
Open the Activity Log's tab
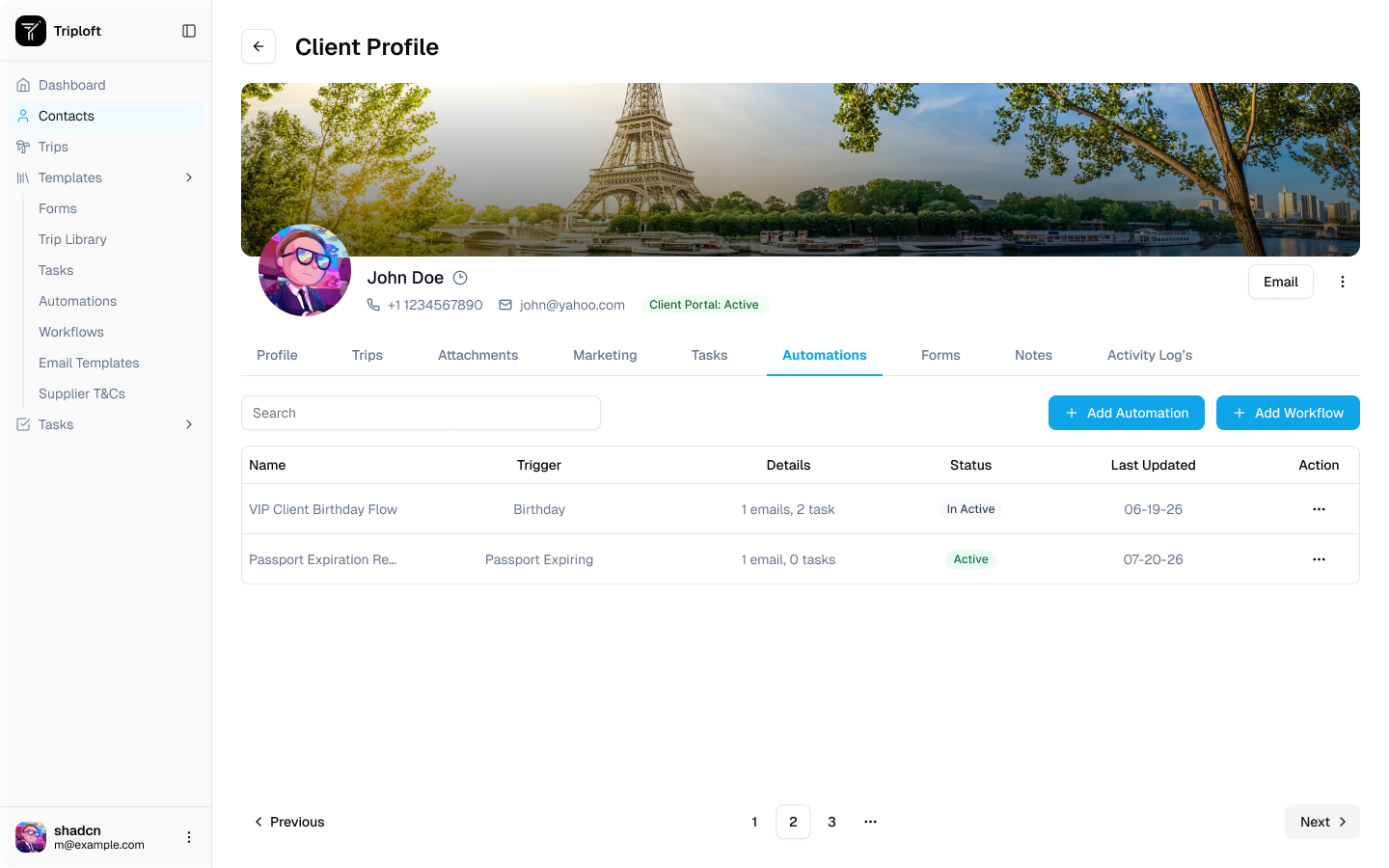click(1150, 355)
